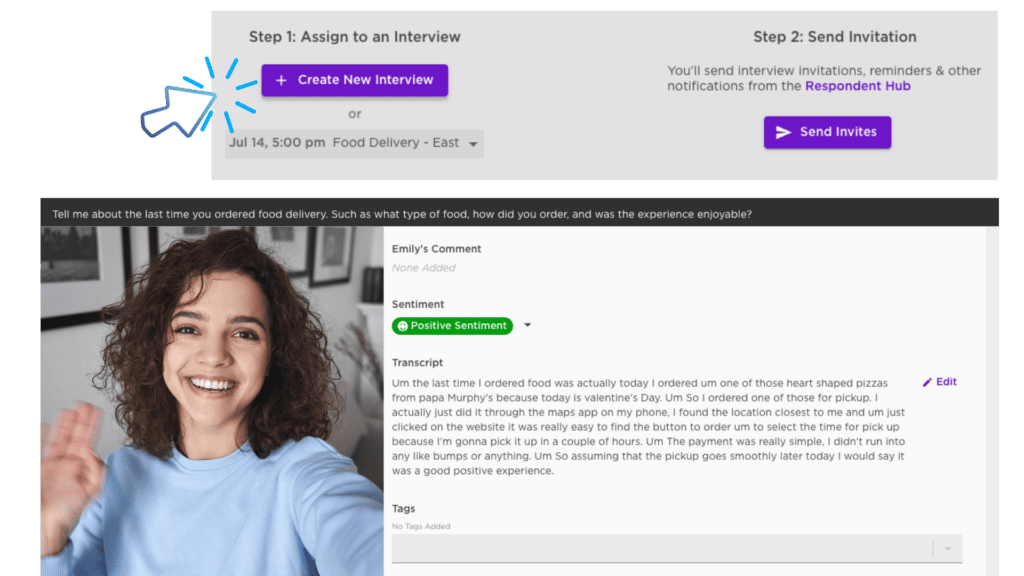Expand the Tags dropdown arrow
Image resolution: width=1024 pixels, height=576 pixels.
(x=948, y=549)
